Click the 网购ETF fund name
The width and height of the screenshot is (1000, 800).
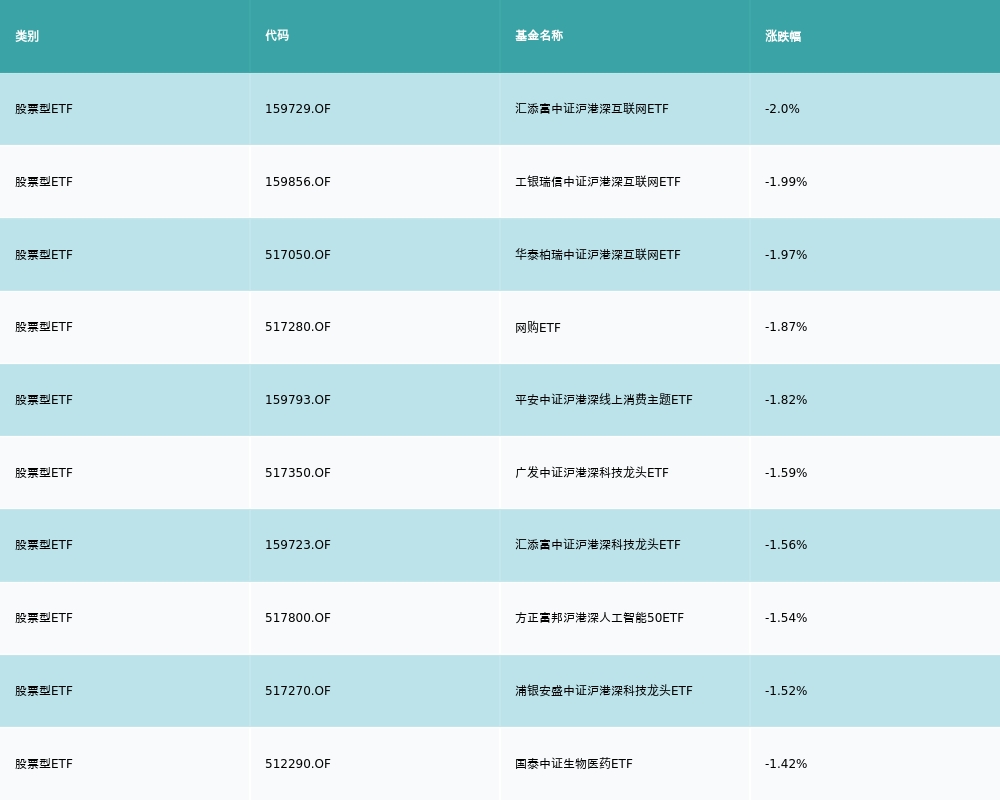click(x=538, y=327)
